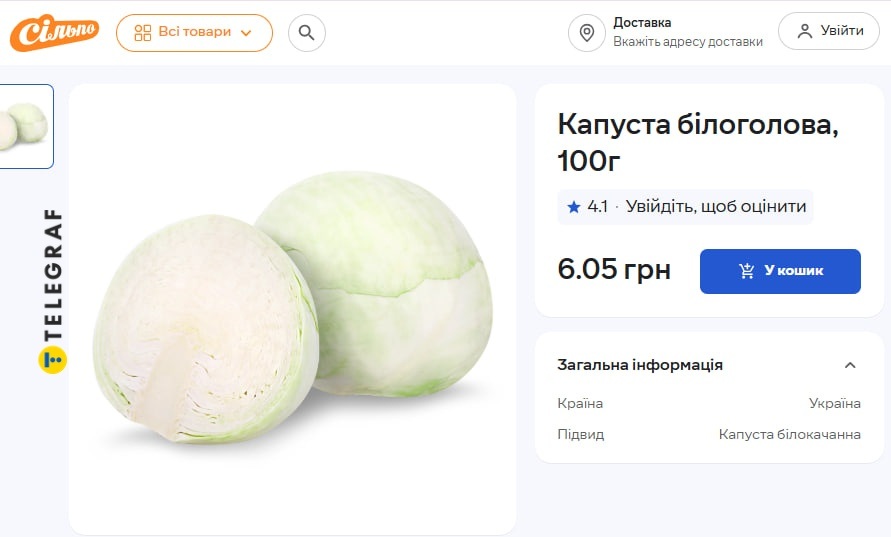Click the yellow Telegraf logo icon
The width and height of the screenshot is (891, 537).
(52, 360)
